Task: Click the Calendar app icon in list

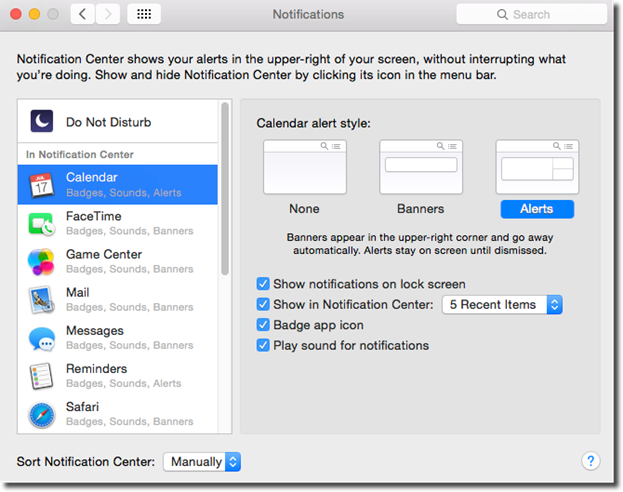Action: tap(42, 185)
